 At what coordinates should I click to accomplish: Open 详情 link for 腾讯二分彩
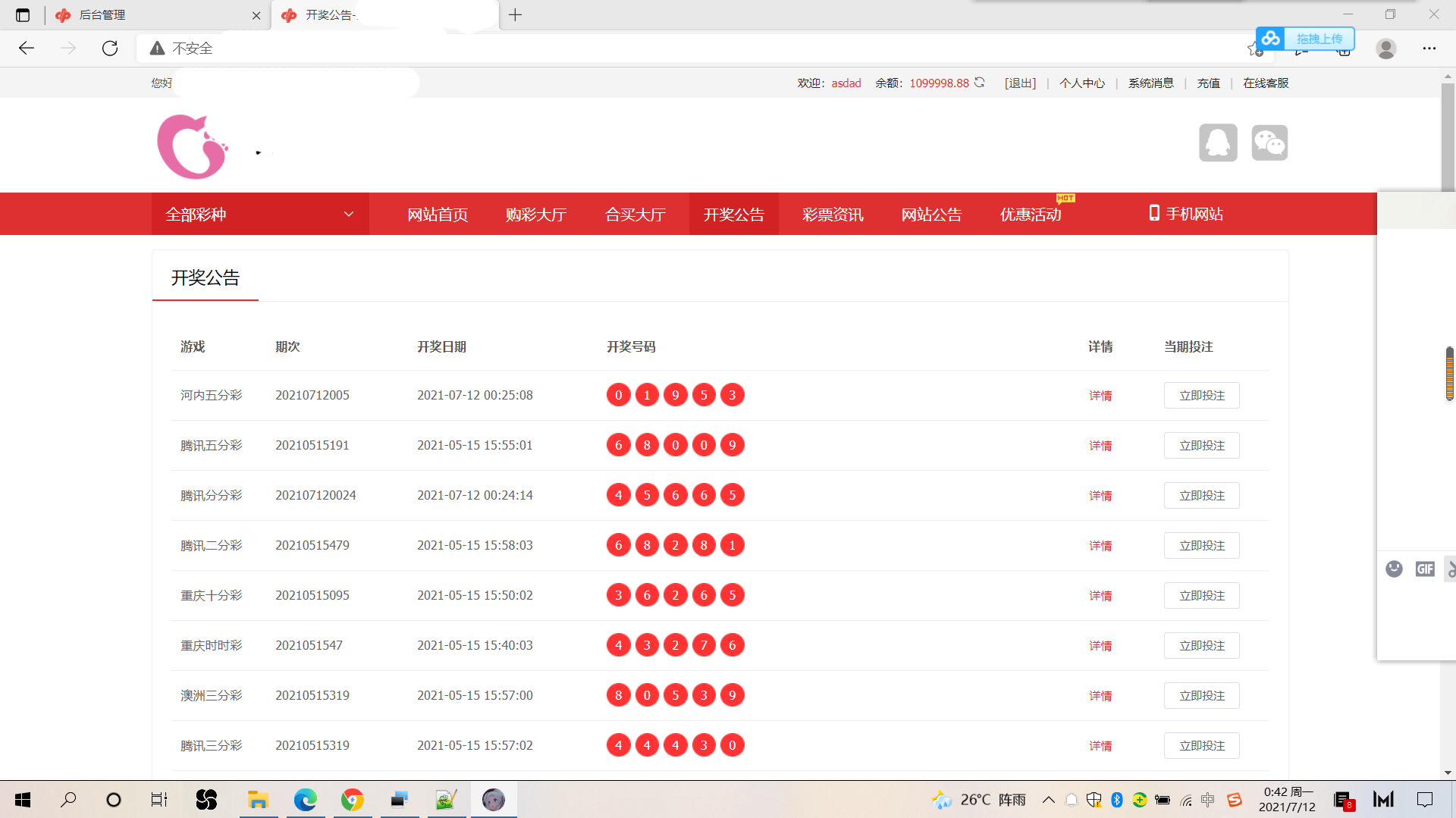point(1100,546)
